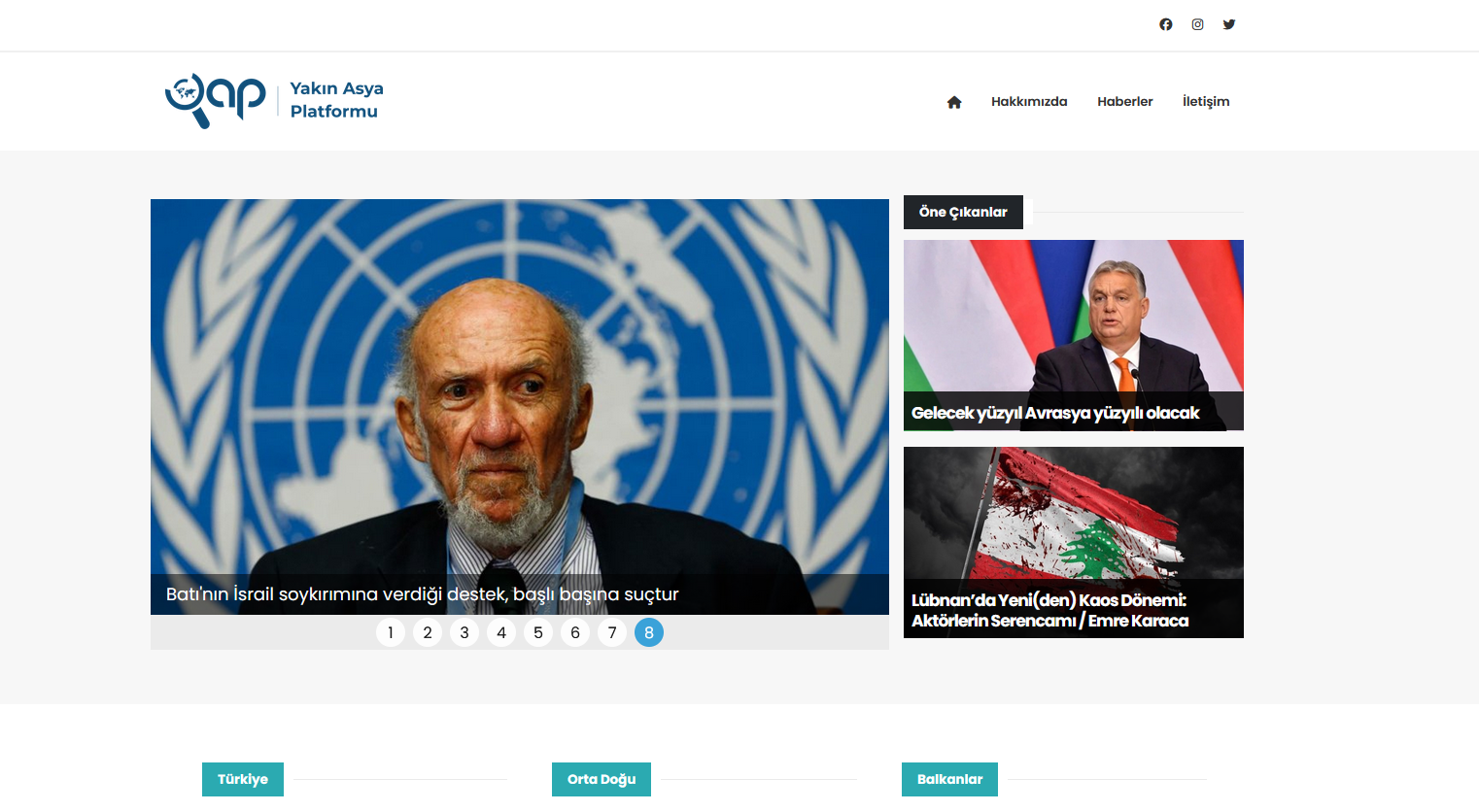Image resolution: width=1479 pixels, height=812 pixels.
Task: Open the Instagram social icon
Action: tap(1198, 24)
